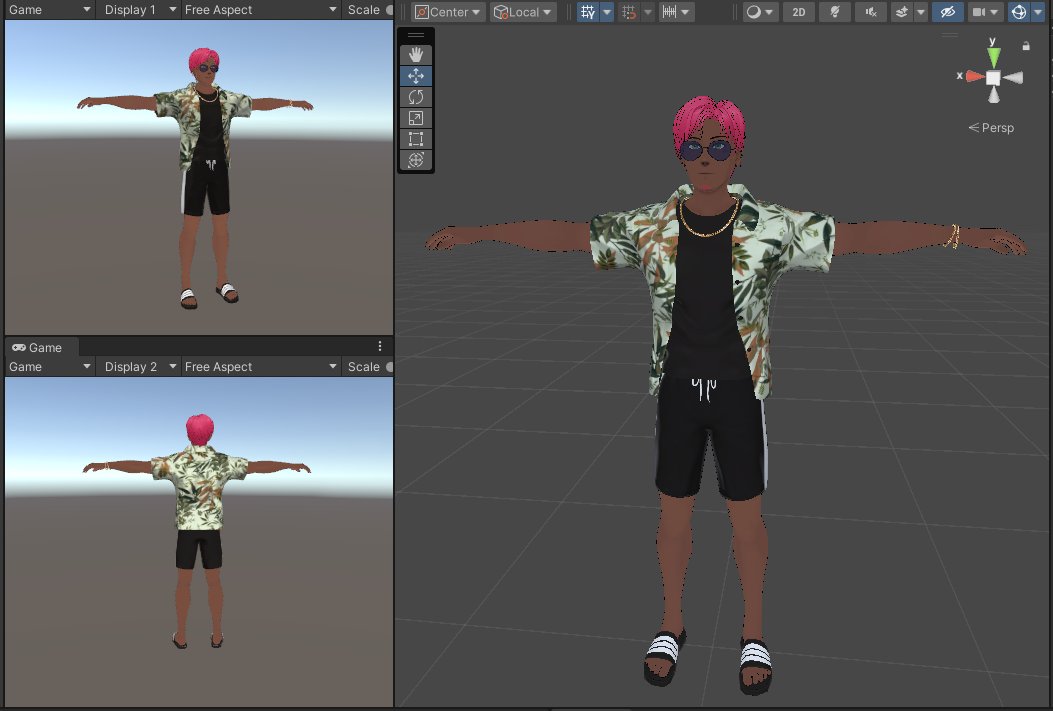Toggle grid snapping icon
This screenshot has width=1053, height=711.
629,12
